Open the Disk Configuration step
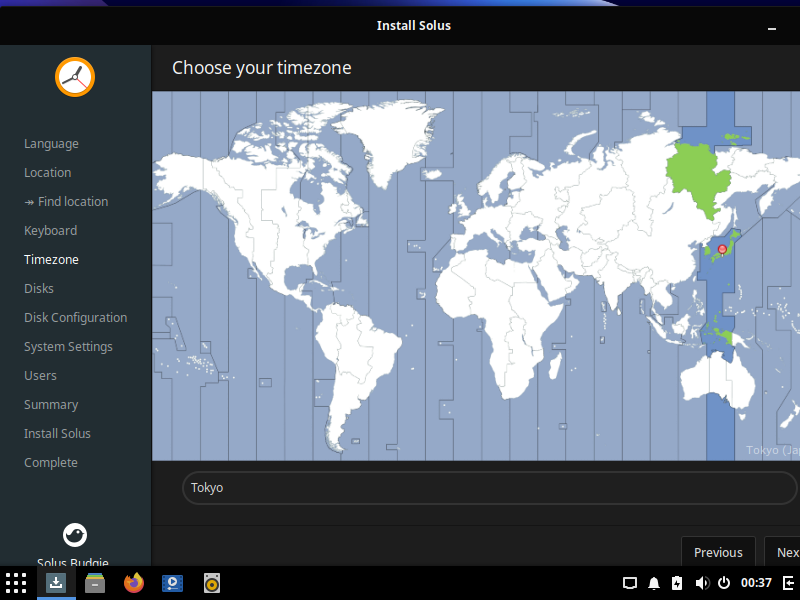 tap(76, 318)
